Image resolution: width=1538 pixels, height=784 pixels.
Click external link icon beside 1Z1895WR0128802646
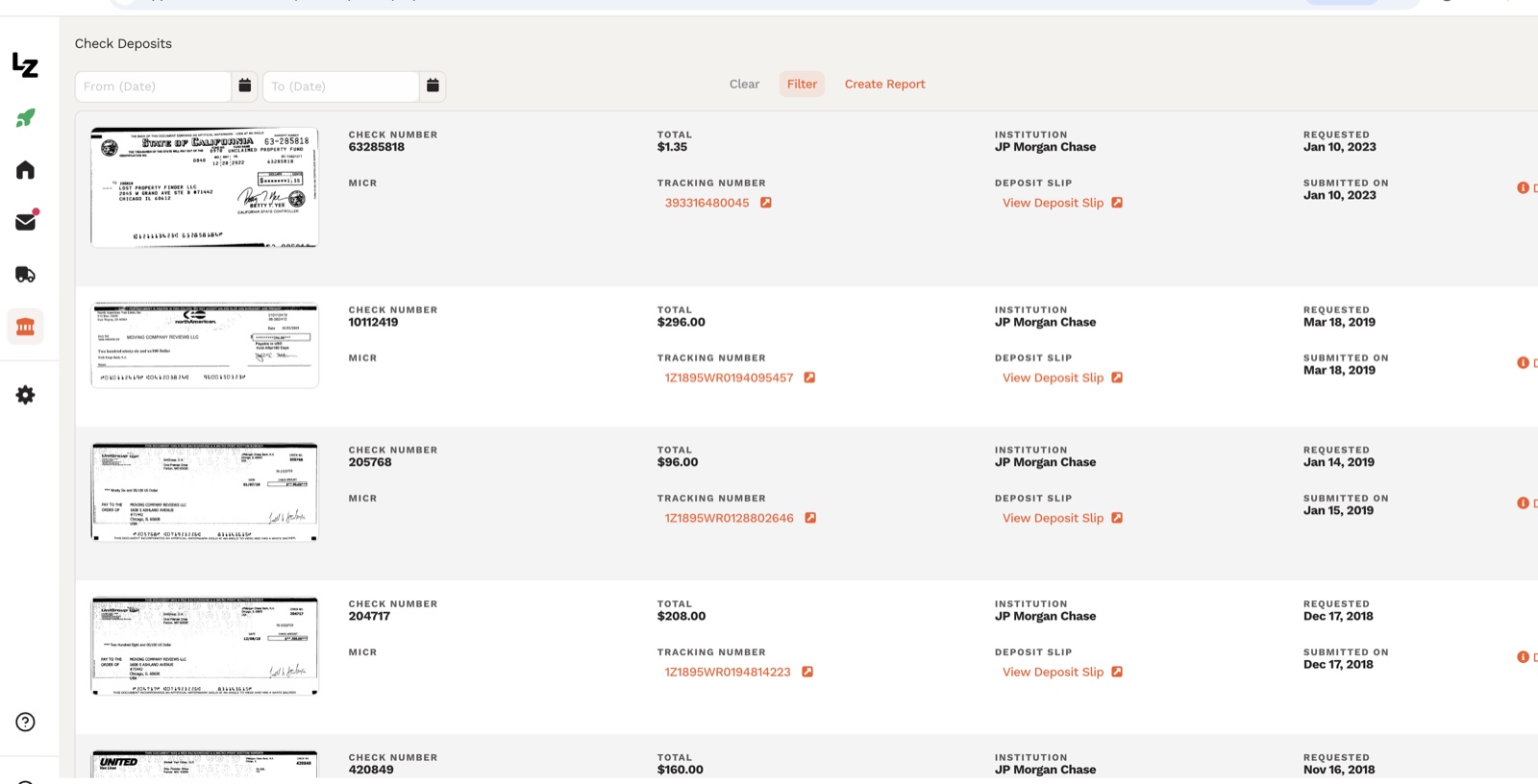(810, 518)
